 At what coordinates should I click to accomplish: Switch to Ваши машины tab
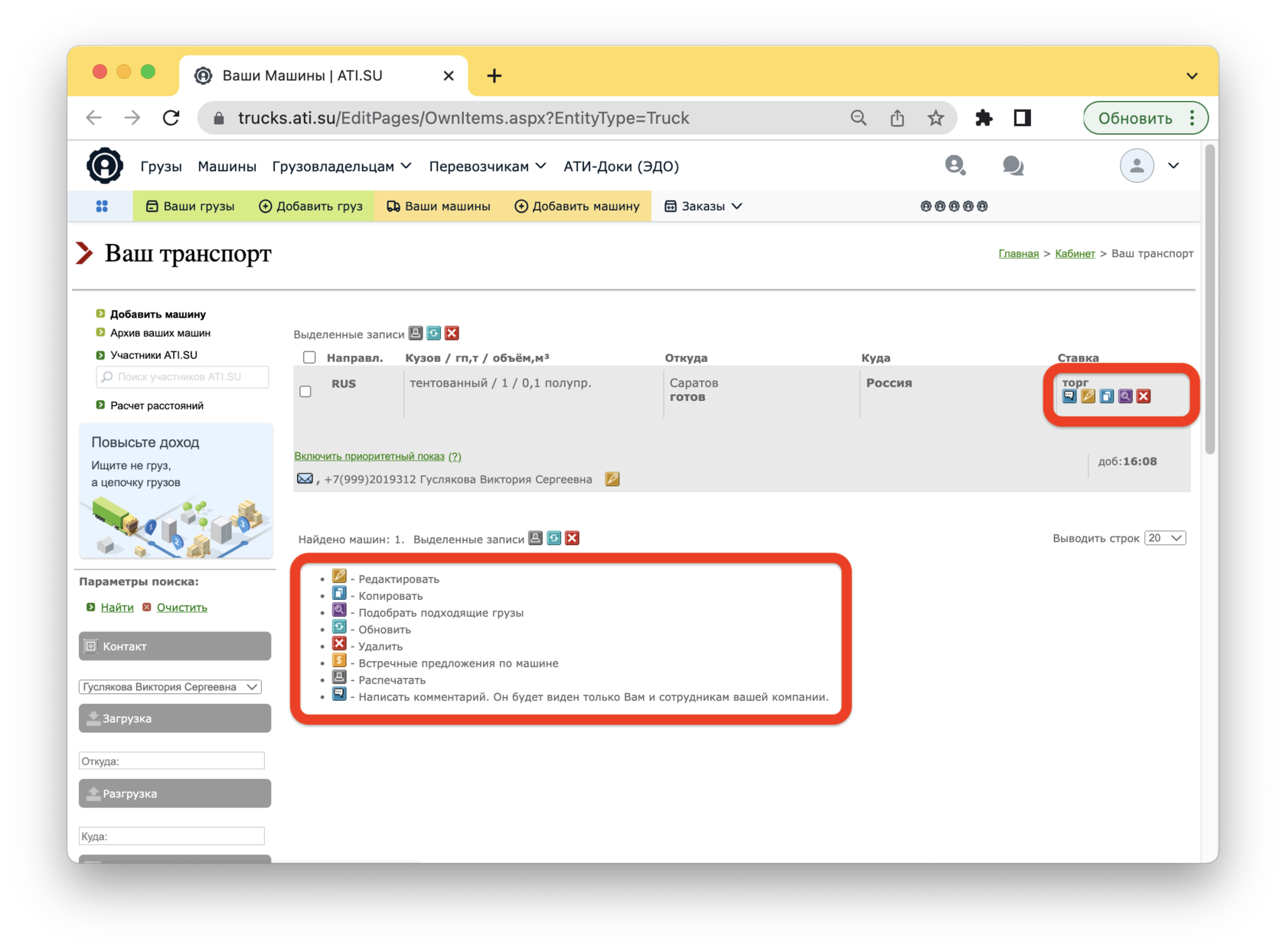coord(438,206)
